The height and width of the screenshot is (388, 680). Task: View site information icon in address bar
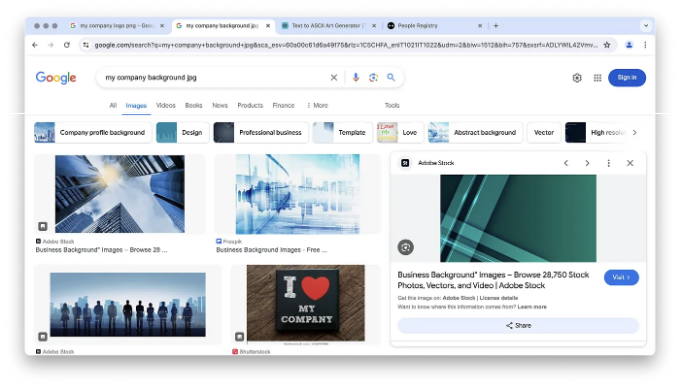coord(86,45)
